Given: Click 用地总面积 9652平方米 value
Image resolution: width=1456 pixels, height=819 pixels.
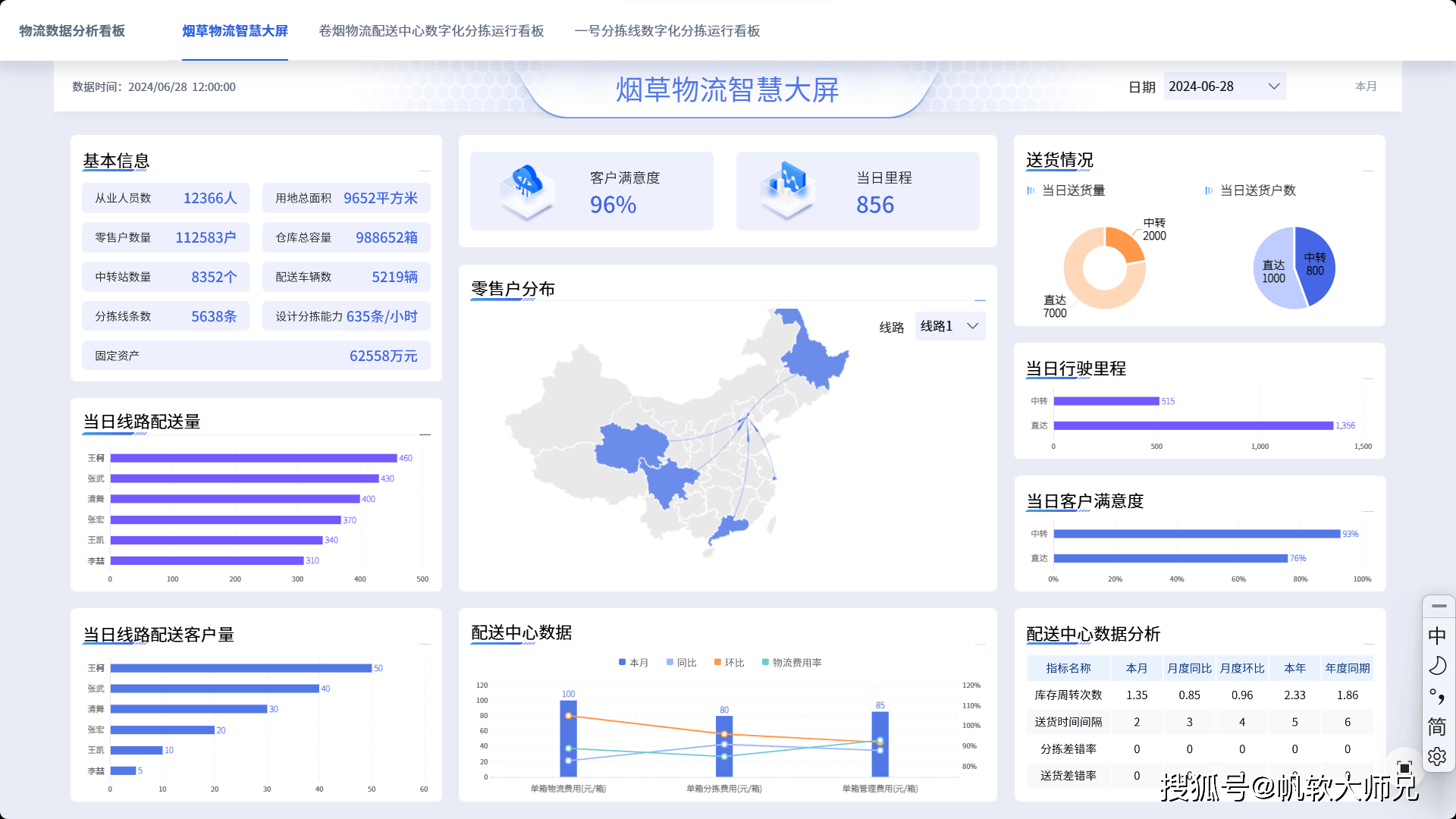Looking at the screenshot, I should coord(380,198).
